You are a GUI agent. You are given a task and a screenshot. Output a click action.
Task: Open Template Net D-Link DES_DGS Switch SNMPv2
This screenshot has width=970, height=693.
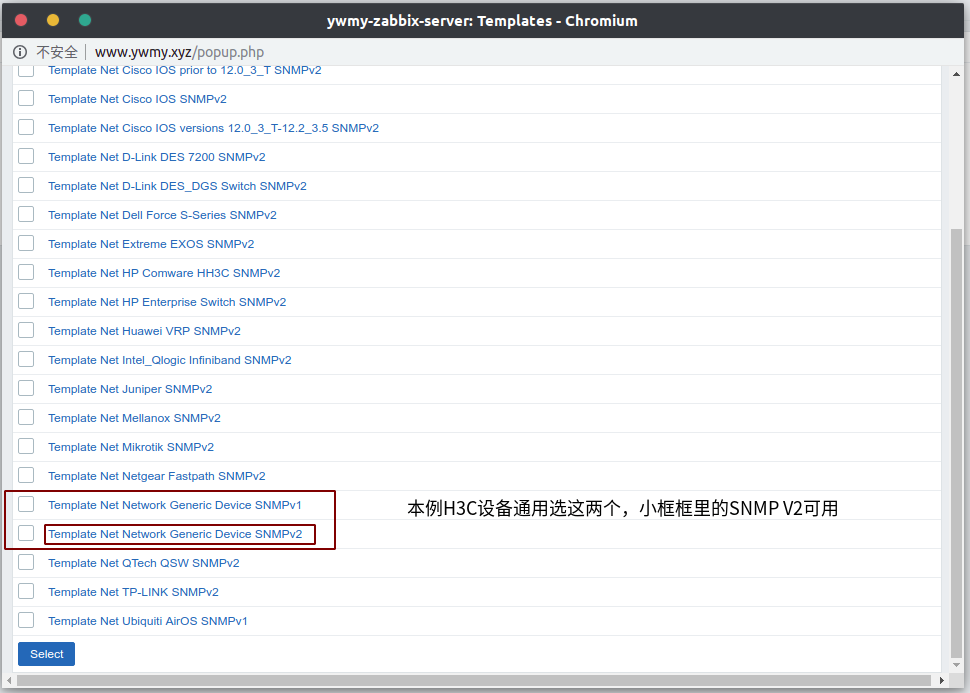pos(178,186)
